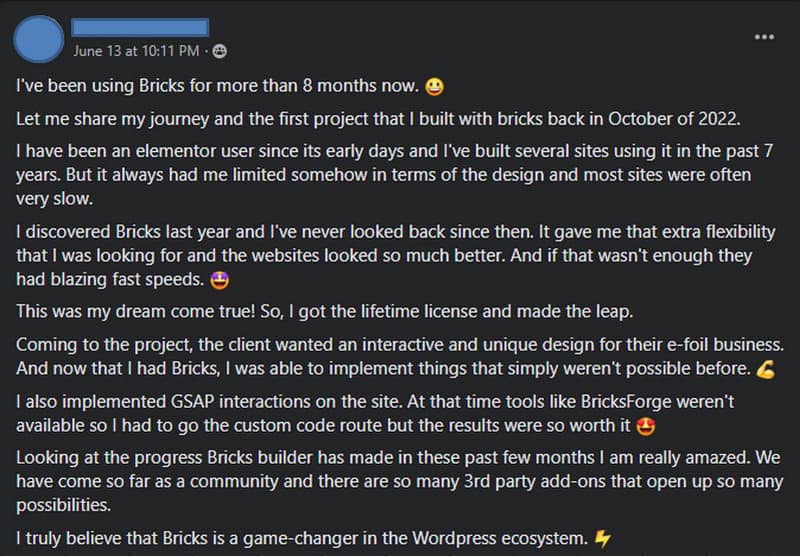Click the flexed bicep emoji
Image resolution: width=800 pixels, height=557 pixels.
pyautogui.click(x=766, y=369)
